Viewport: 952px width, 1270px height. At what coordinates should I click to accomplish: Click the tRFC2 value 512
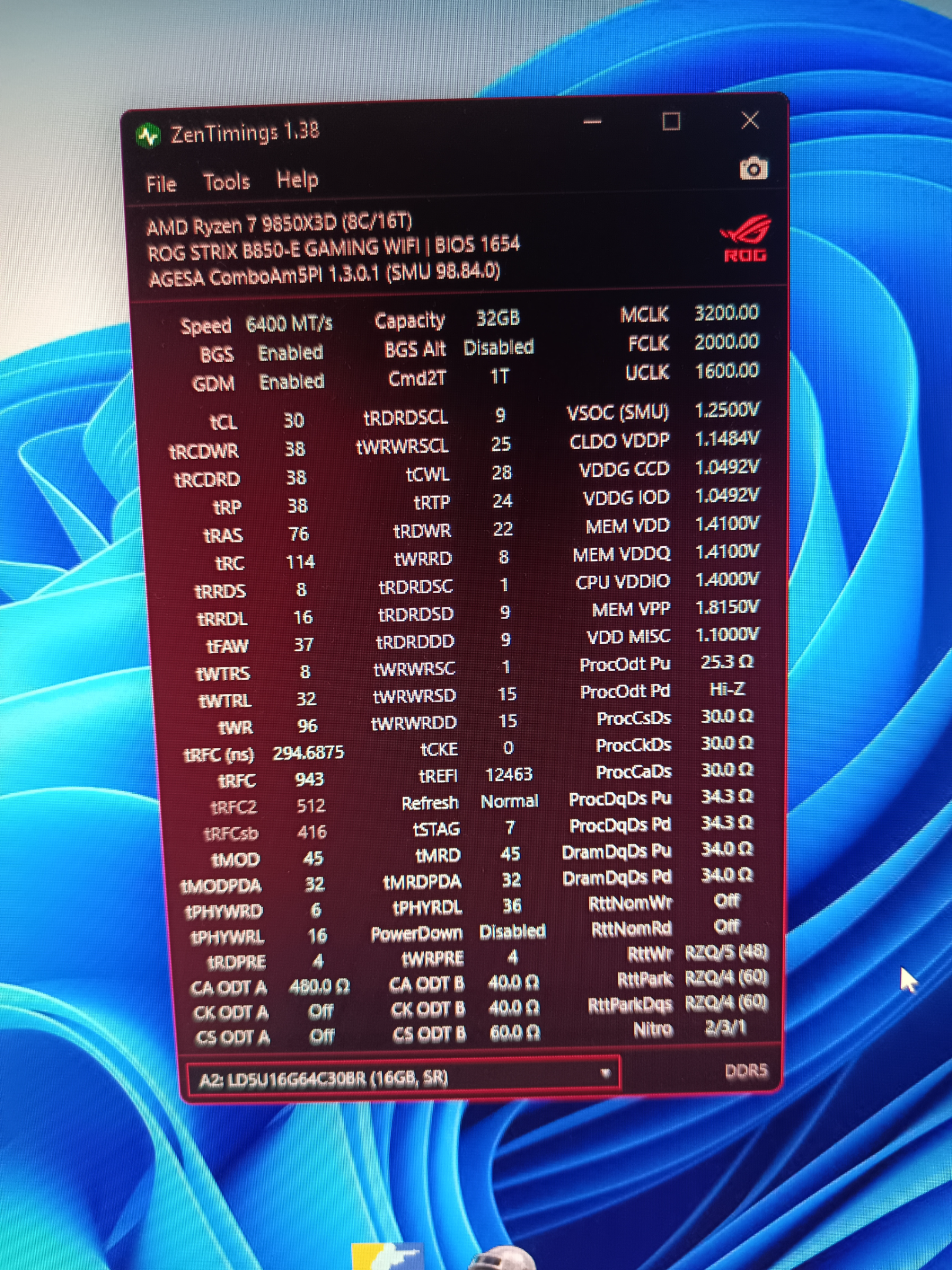[x=310, y=806]
